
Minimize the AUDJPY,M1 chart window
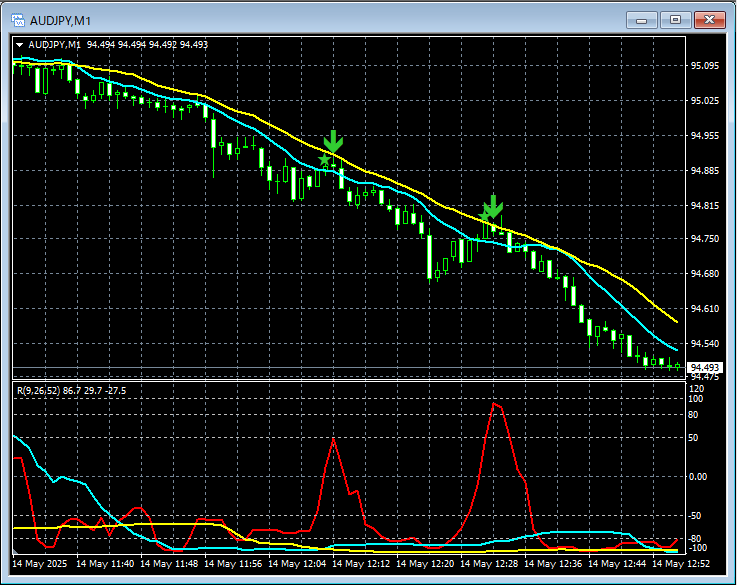[x=641, y=20]
